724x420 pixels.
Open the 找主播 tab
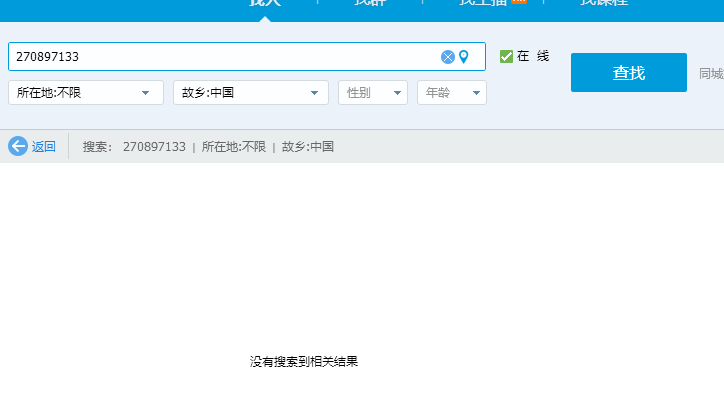pyautogui.click(x=482, y=3)
